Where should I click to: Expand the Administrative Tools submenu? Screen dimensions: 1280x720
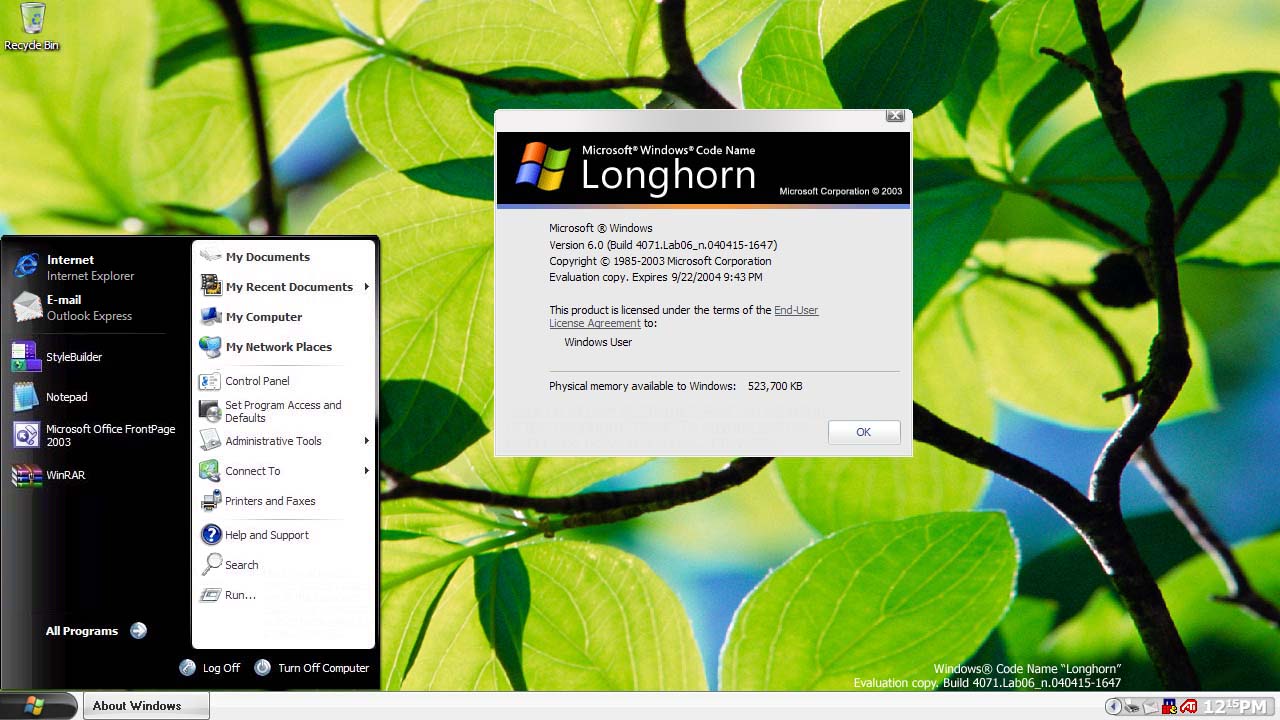coord(272,441)
